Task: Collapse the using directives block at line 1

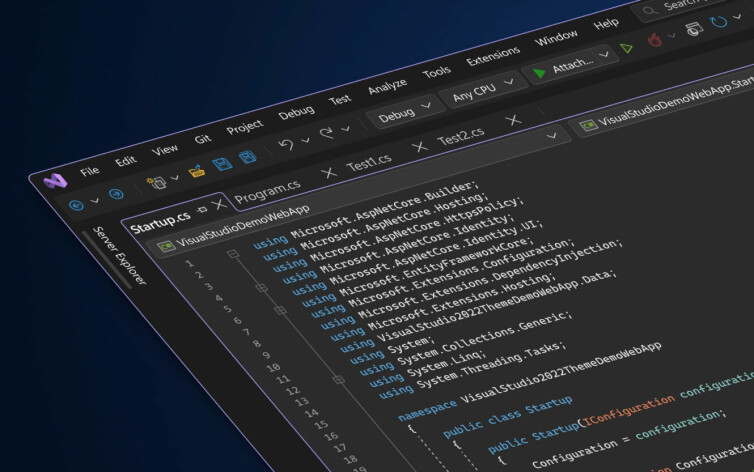Action: pyautogui.click(x=233, y=254)
